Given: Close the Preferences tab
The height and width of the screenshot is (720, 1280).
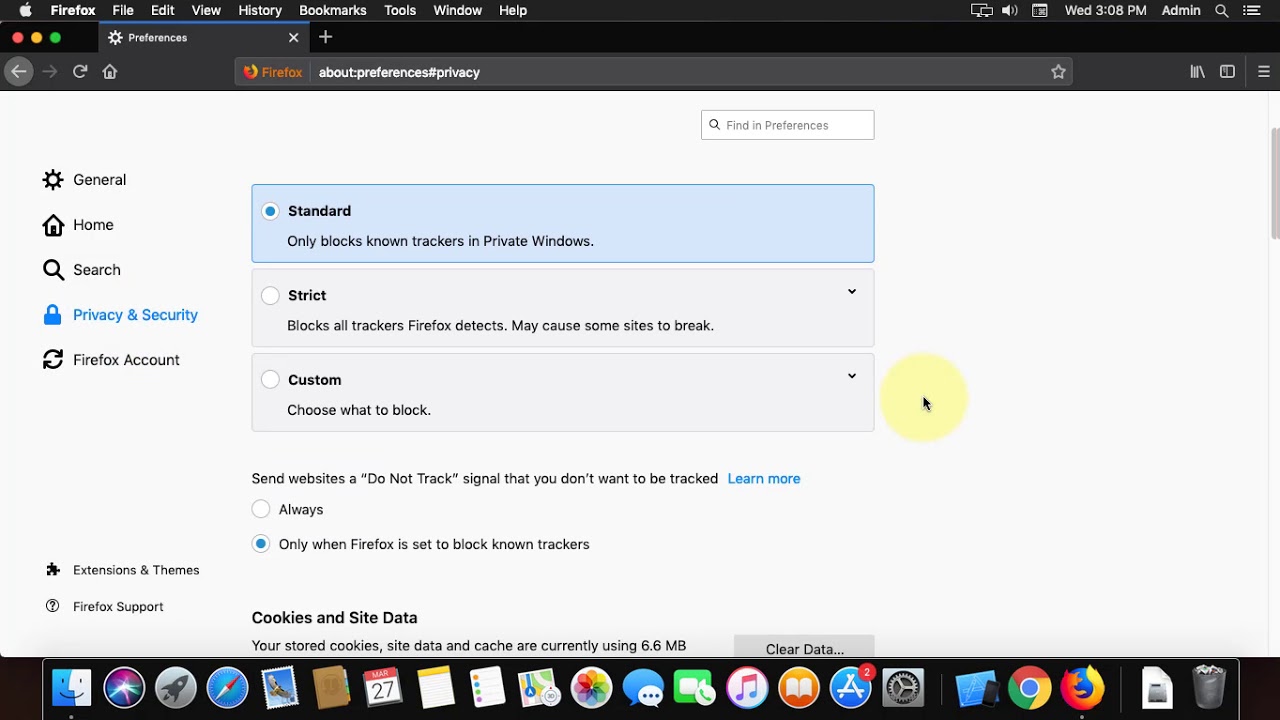Looking at the screenshot, I should click(293, 37).
